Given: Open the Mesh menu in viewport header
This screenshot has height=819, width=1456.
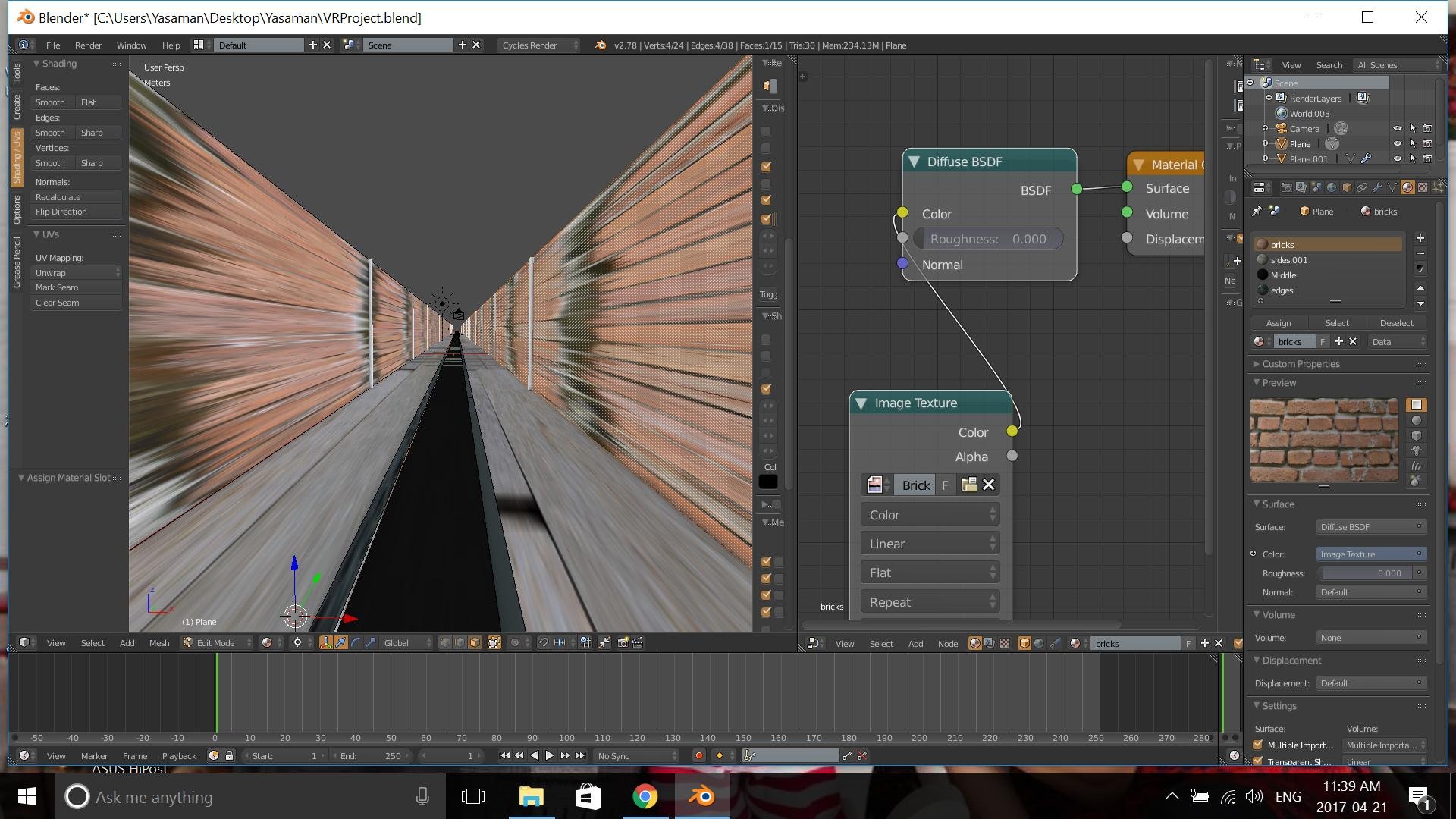Looking at the screenshot, I should click(x=159, y=643).
